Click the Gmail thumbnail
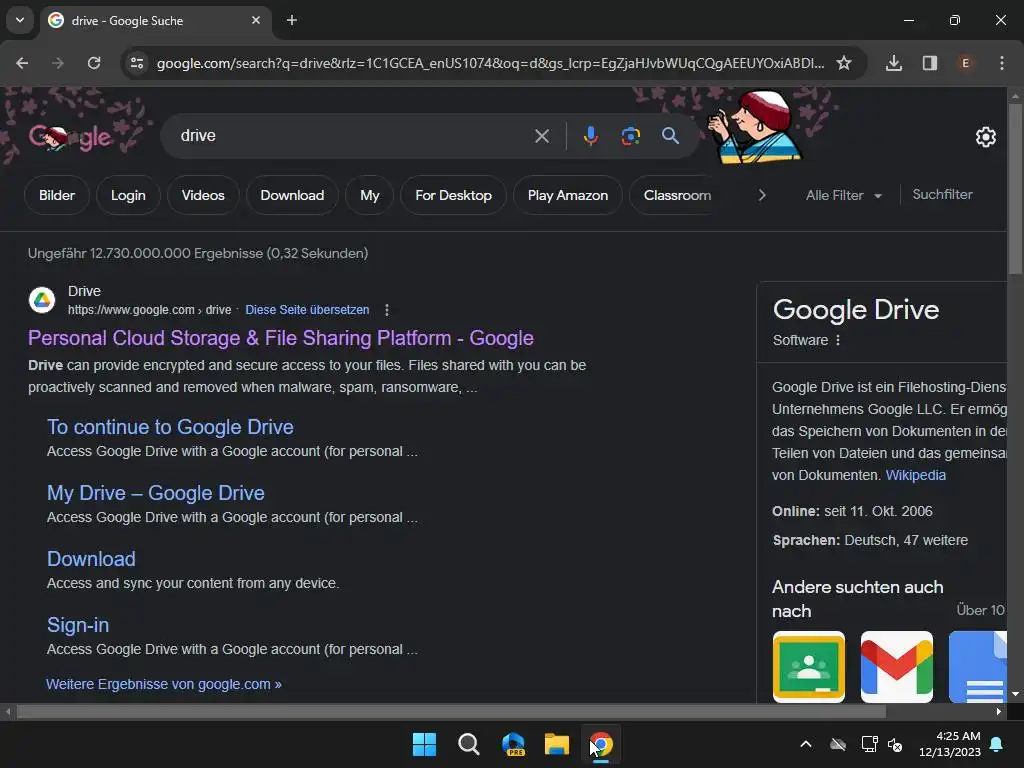Screen dimensions: 1024x768 click(897, 667)
